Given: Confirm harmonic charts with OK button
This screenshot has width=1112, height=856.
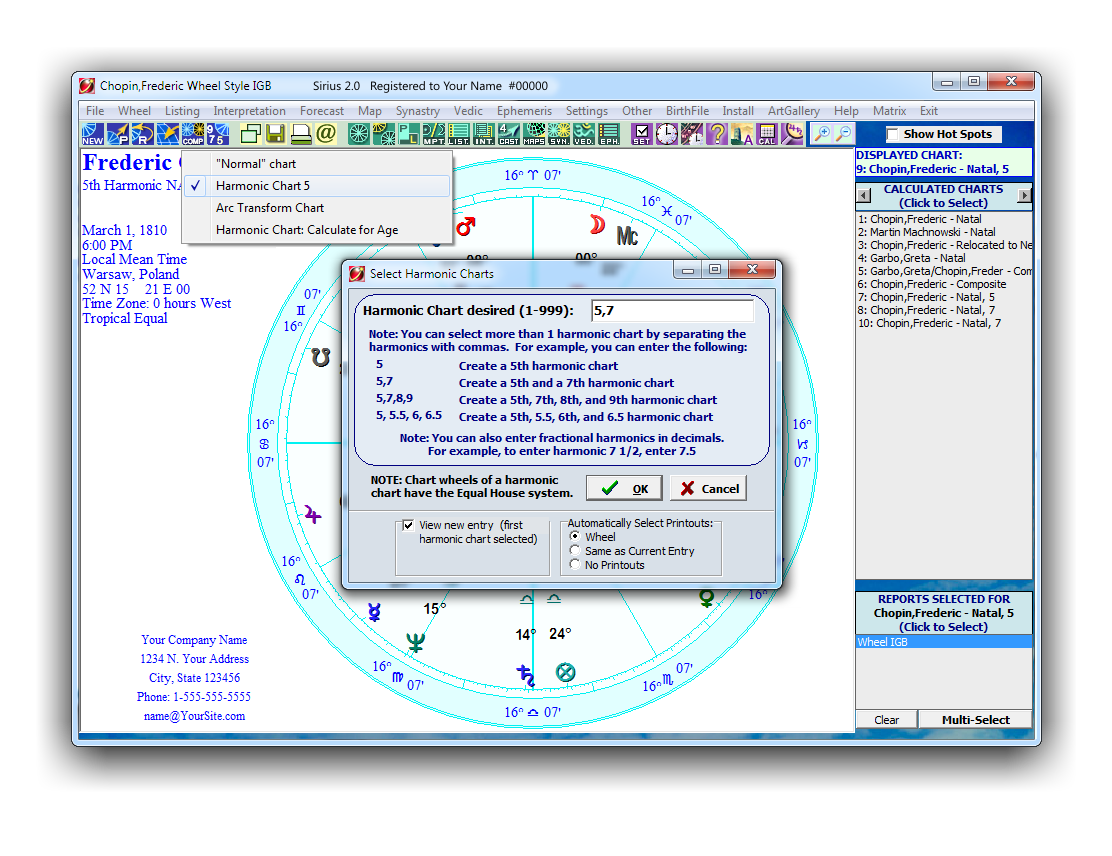Looking at the screenshot, I should click(x=624, y=488).
